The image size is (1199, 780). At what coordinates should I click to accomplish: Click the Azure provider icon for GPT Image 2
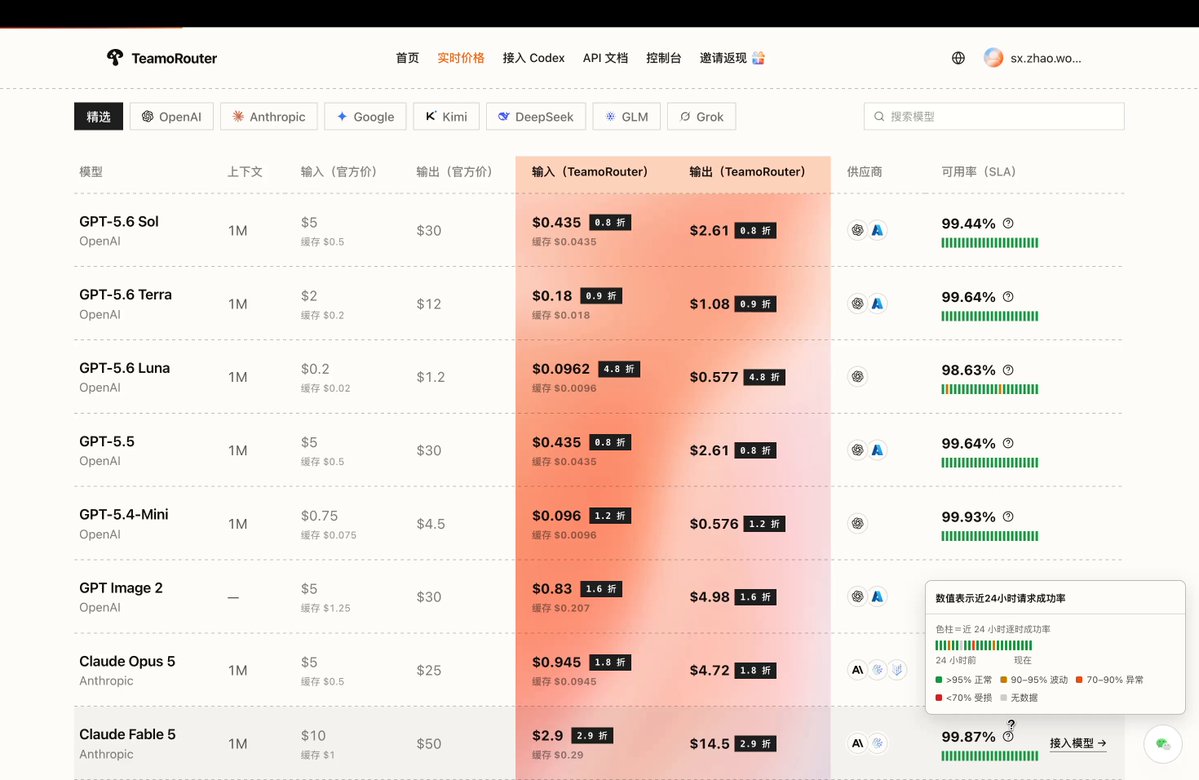[x=878, y=596]
